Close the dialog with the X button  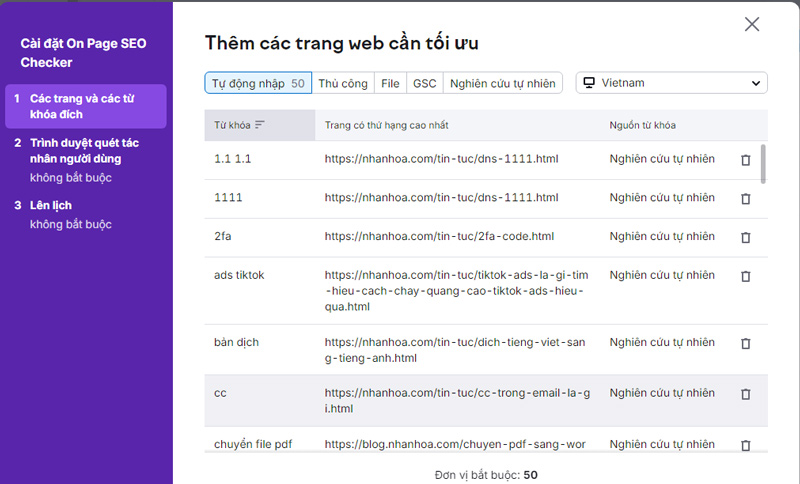tap(752, 24)
